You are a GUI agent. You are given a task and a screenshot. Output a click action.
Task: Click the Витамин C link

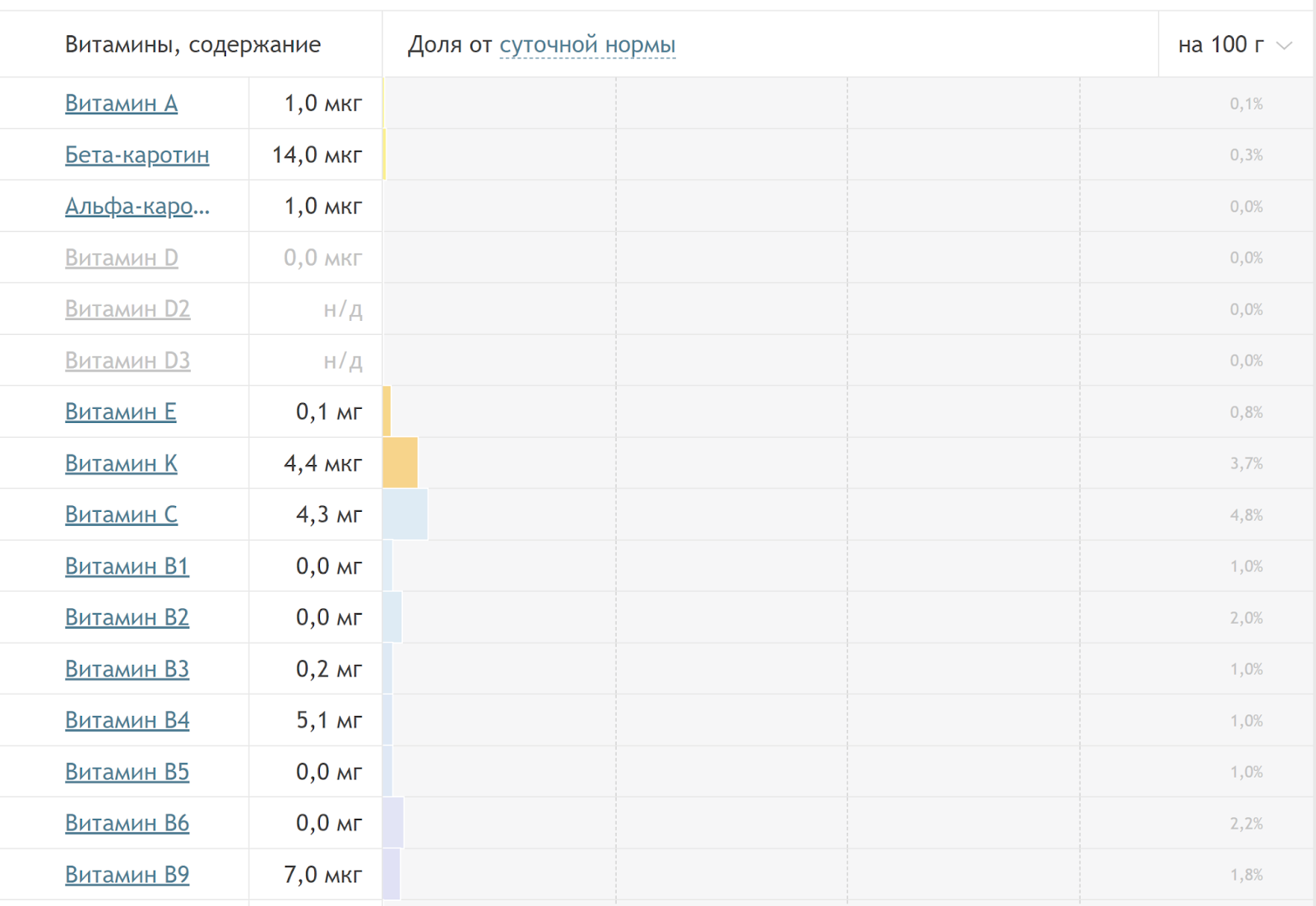point(121,515)
